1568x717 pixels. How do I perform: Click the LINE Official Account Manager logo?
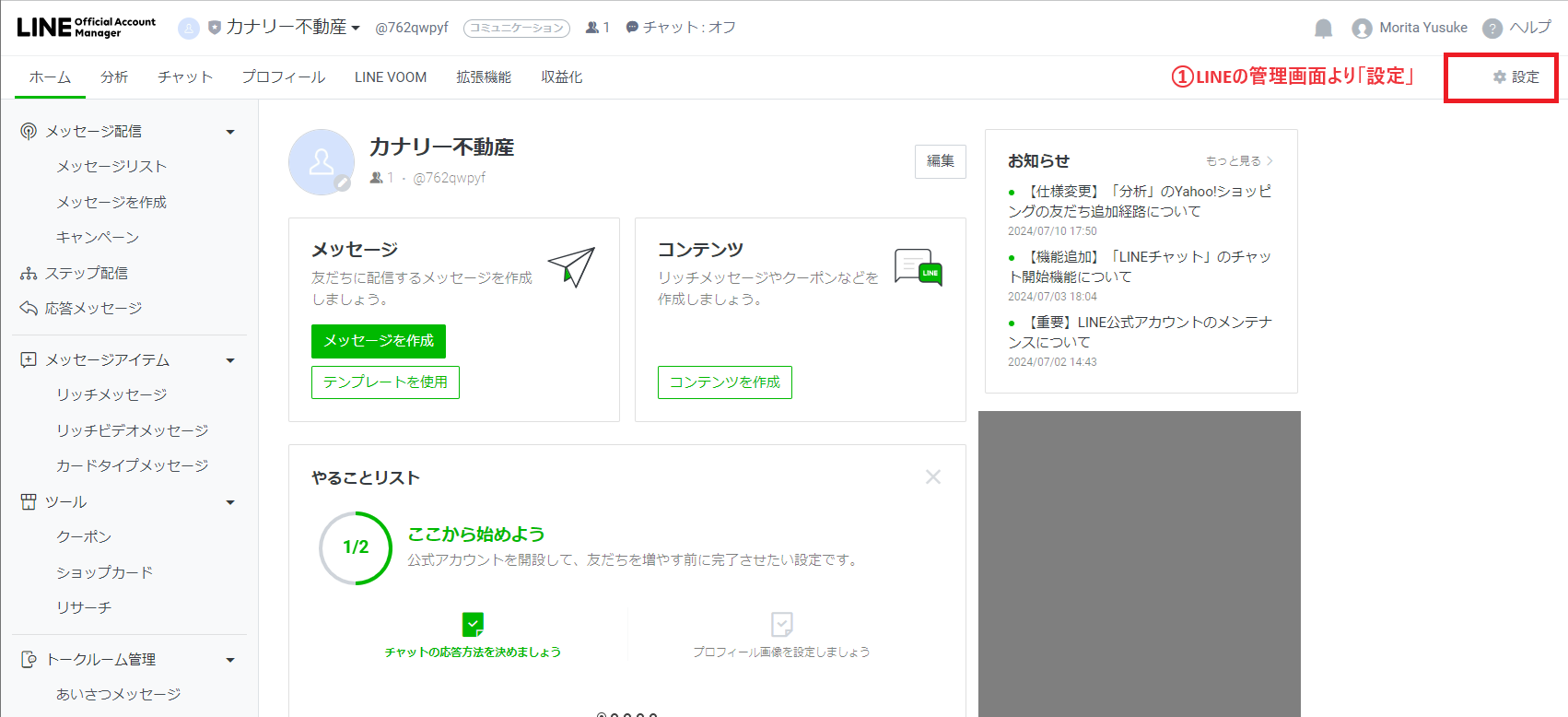87,28
